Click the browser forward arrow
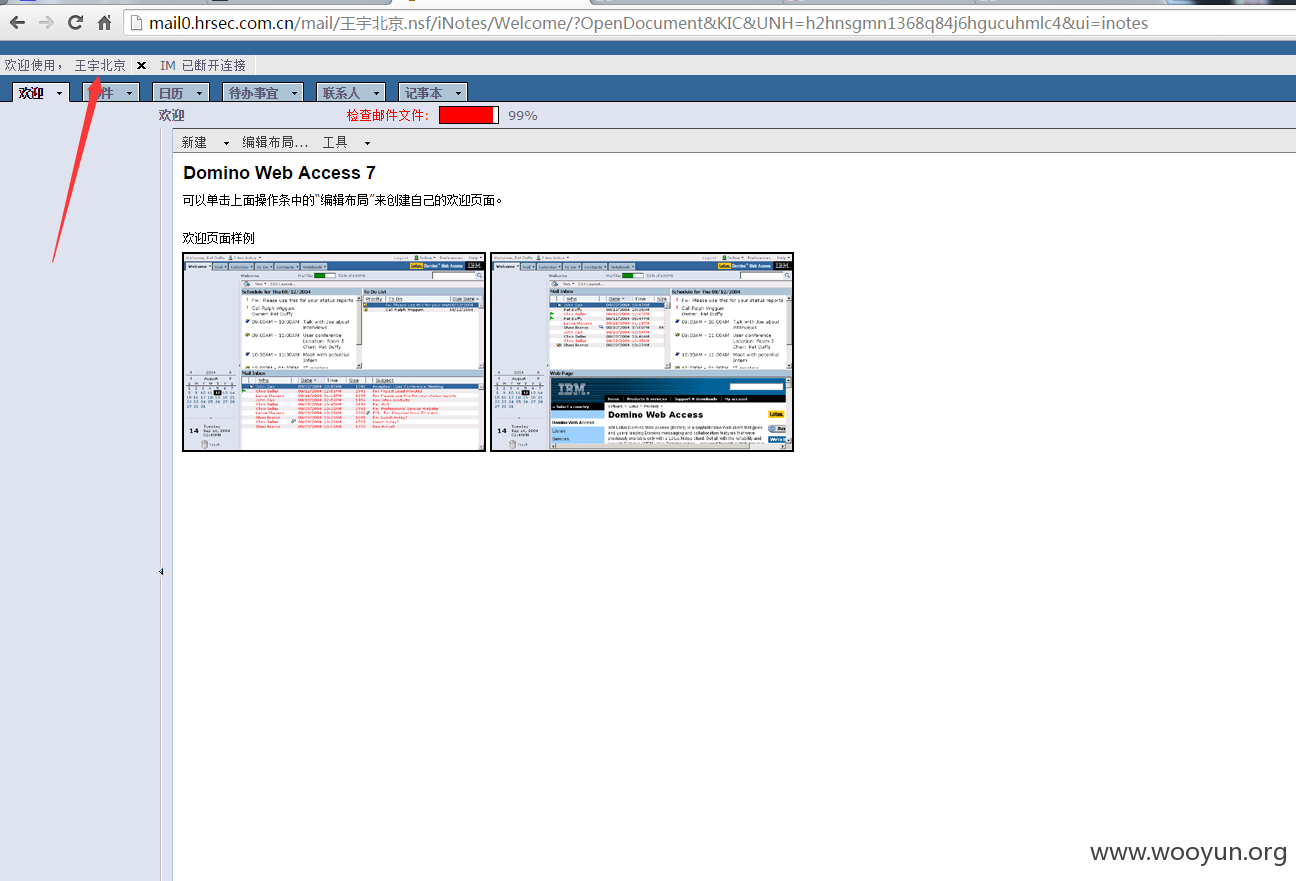1296x881 pixels. tap(46, 22)
